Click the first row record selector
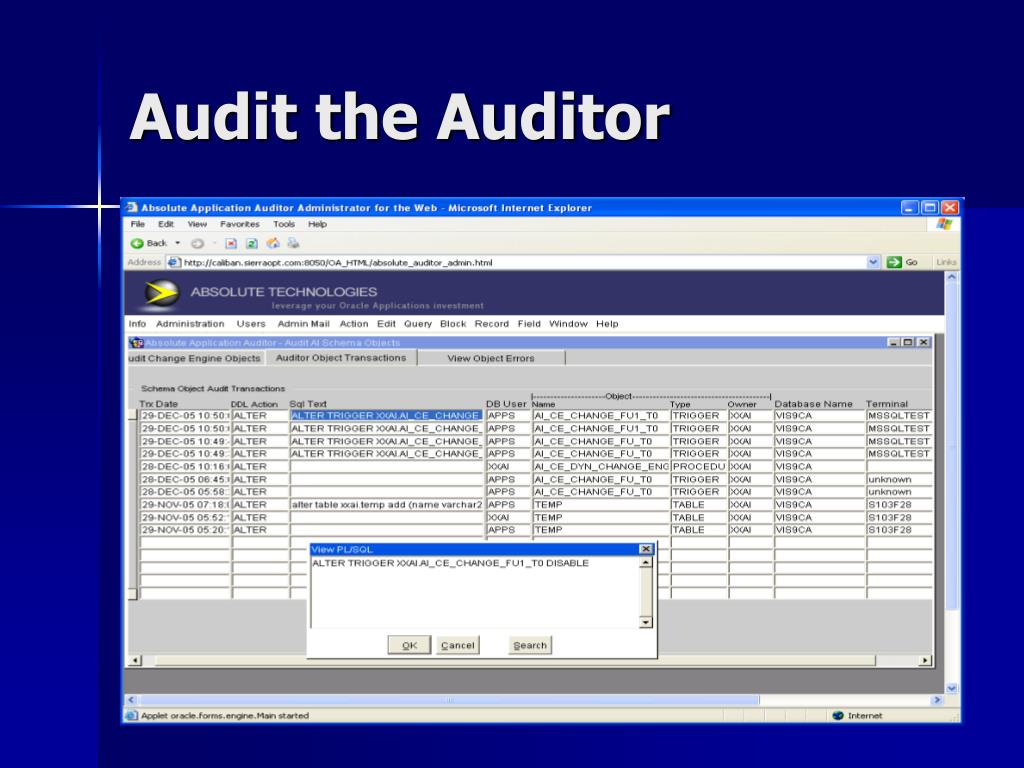 [133, 415]
